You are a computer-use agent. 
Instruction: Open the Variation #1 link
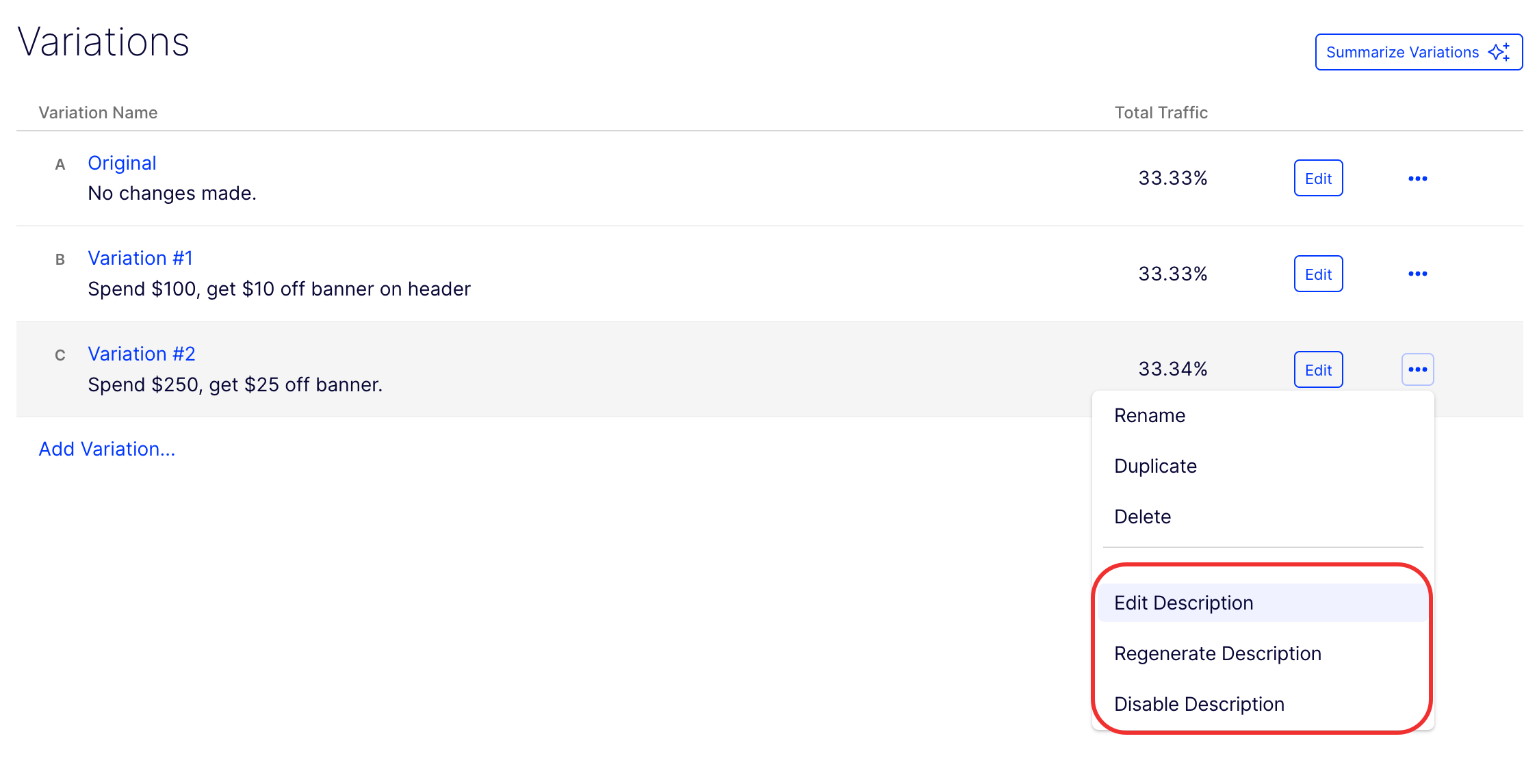click(x=140, y=258)
